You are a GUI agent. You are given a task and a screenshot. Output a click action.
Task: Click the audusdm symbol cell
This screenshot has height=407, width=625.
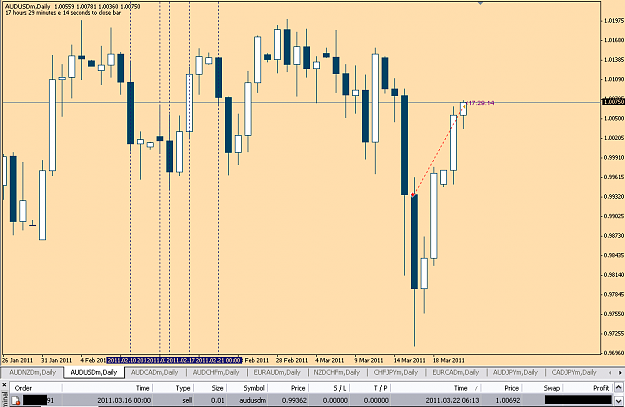tap(252, 400)
